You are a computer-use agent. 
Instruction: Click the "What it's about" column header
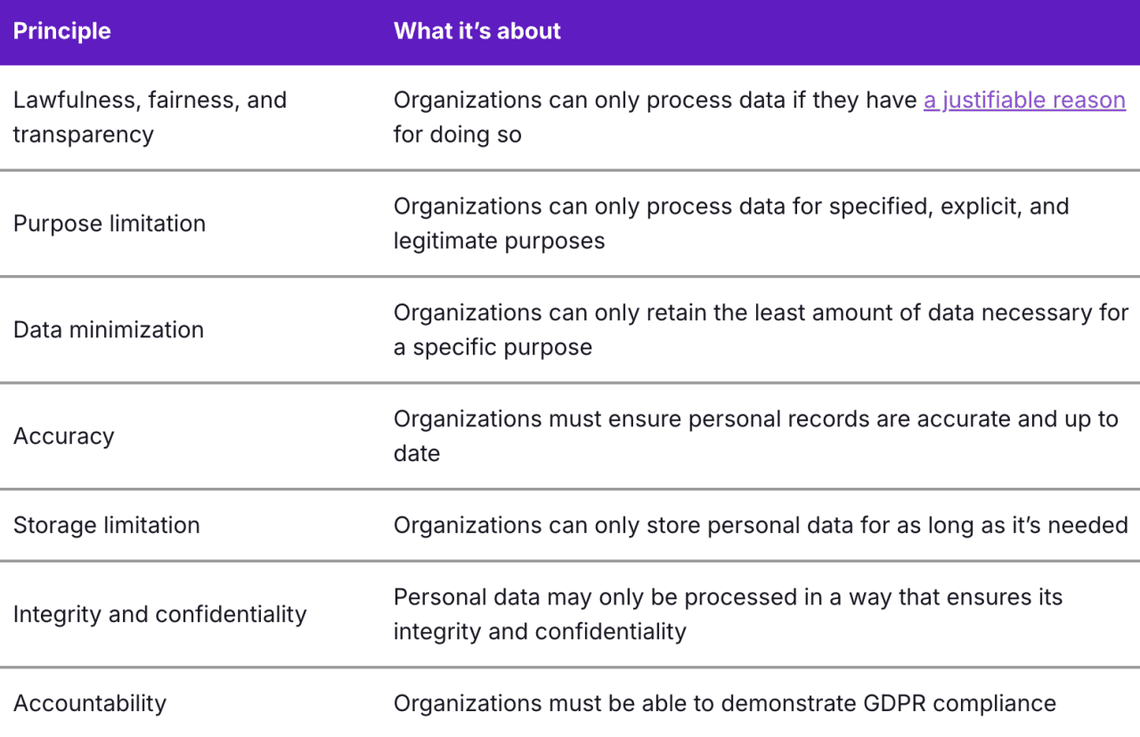(477, 31)
